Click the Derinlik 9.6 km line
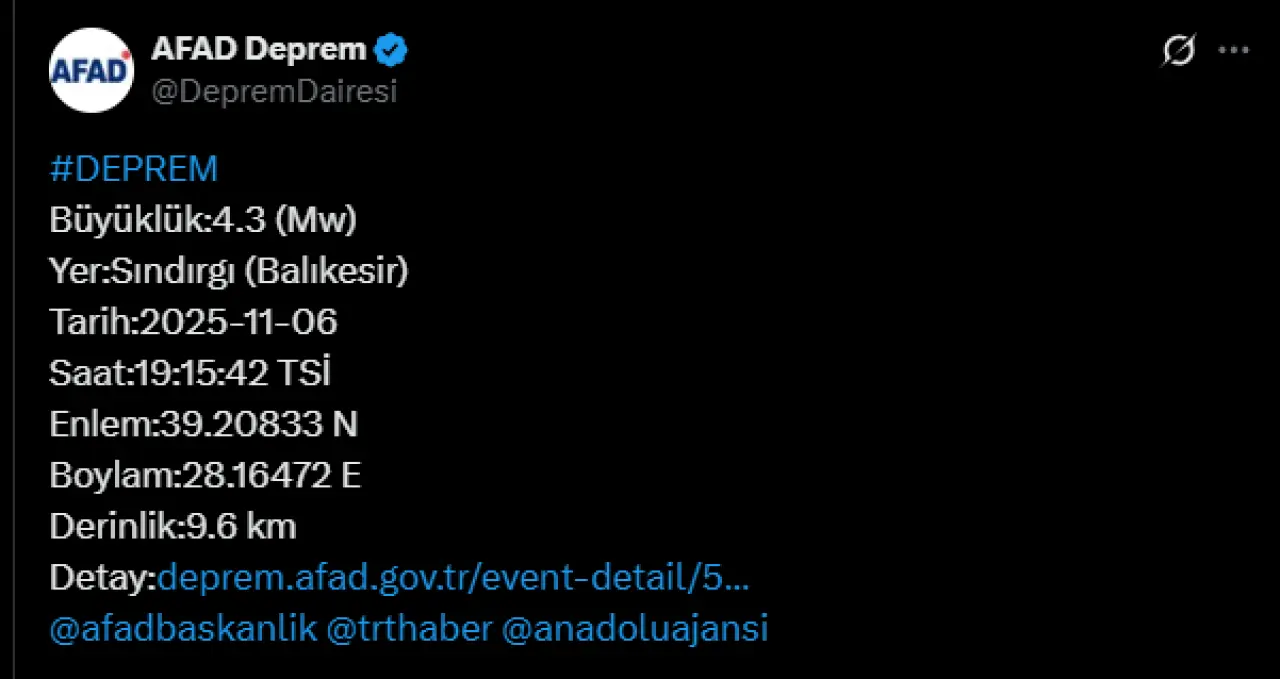1280x679 pixels. pyautogui.click(x=172, y=526)
